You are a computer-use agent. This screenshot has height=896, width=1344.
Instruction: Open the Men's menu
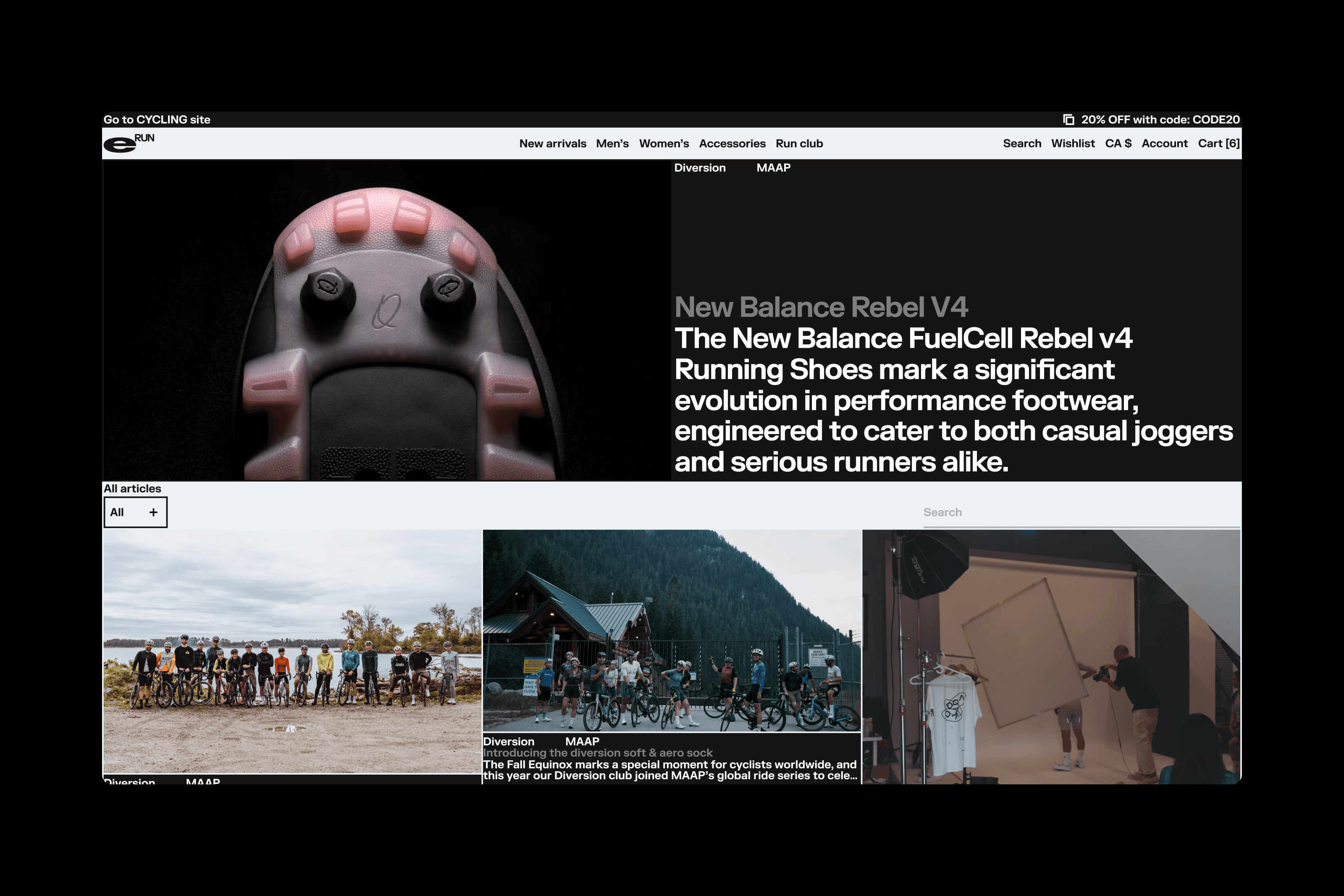click(x=612, y=144)
